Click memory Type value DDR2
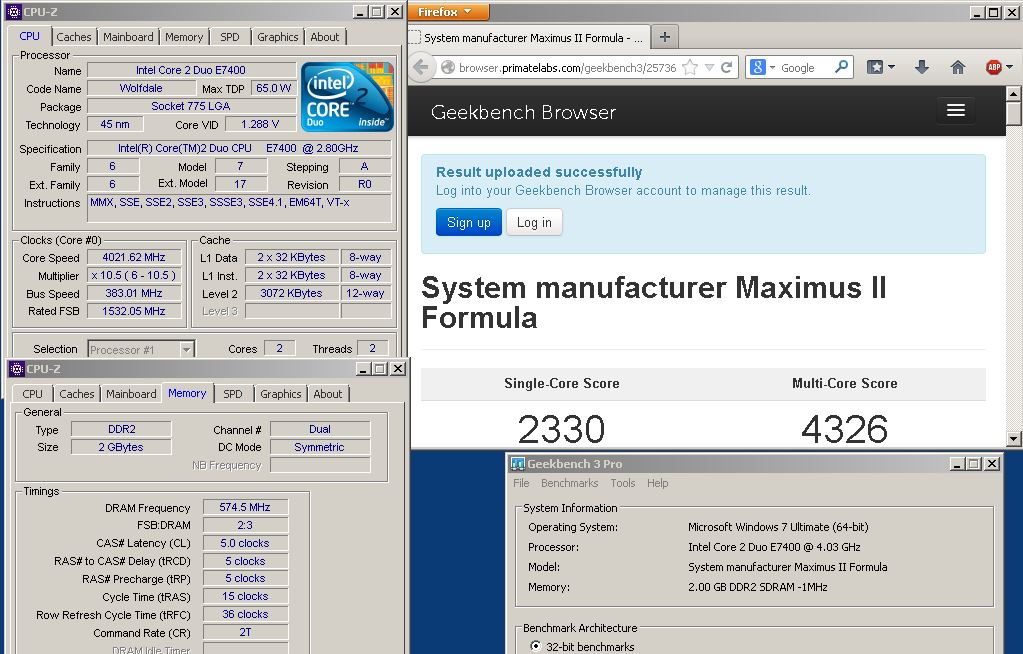This screenshot has height=654, width=1023. 121,429
